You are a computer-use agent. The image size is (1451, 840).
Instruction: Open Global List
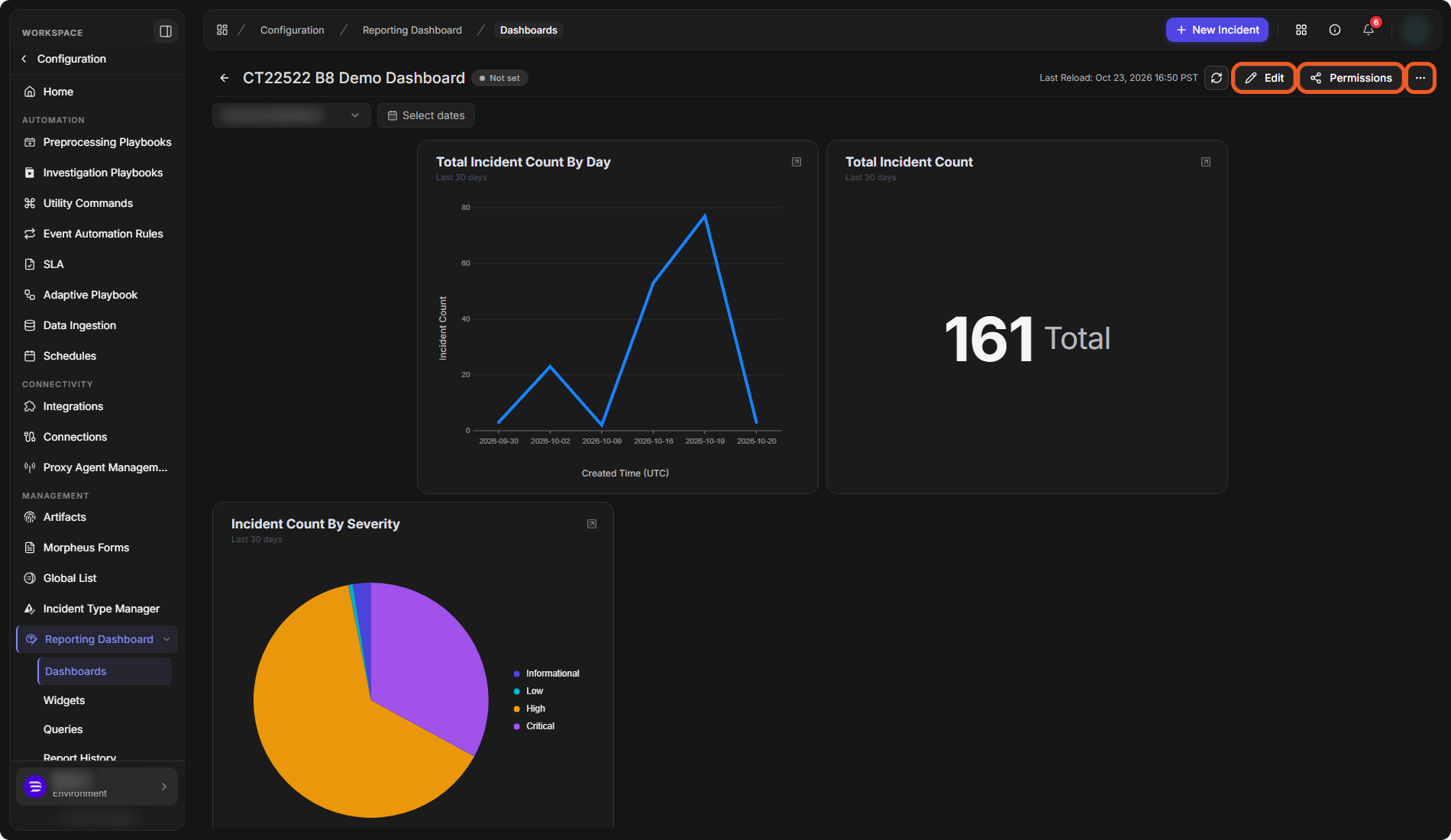click(x=96, y=578)
